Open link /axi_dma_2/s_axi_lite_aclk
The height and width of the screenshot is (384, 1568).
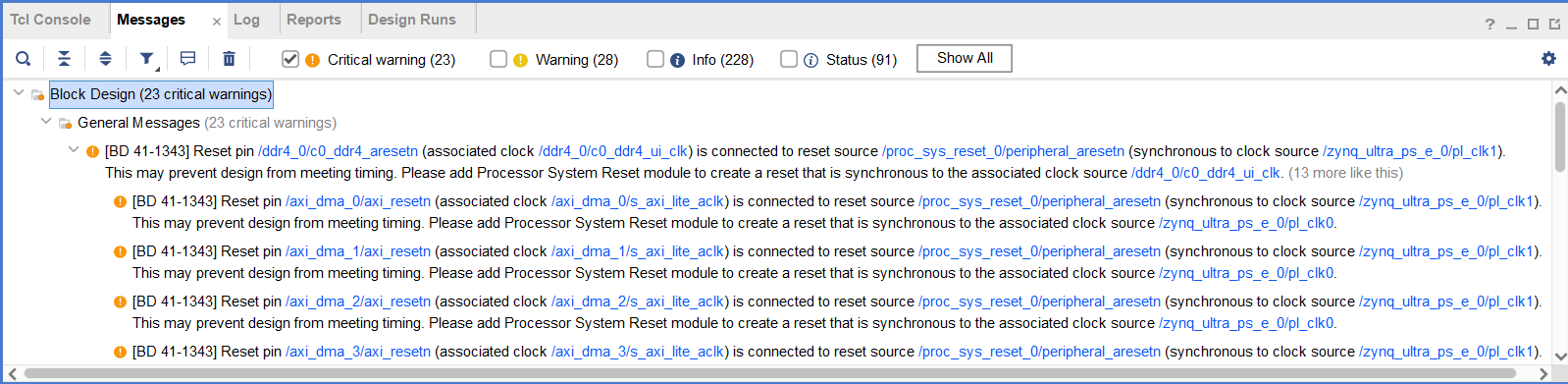click(638, 302)
